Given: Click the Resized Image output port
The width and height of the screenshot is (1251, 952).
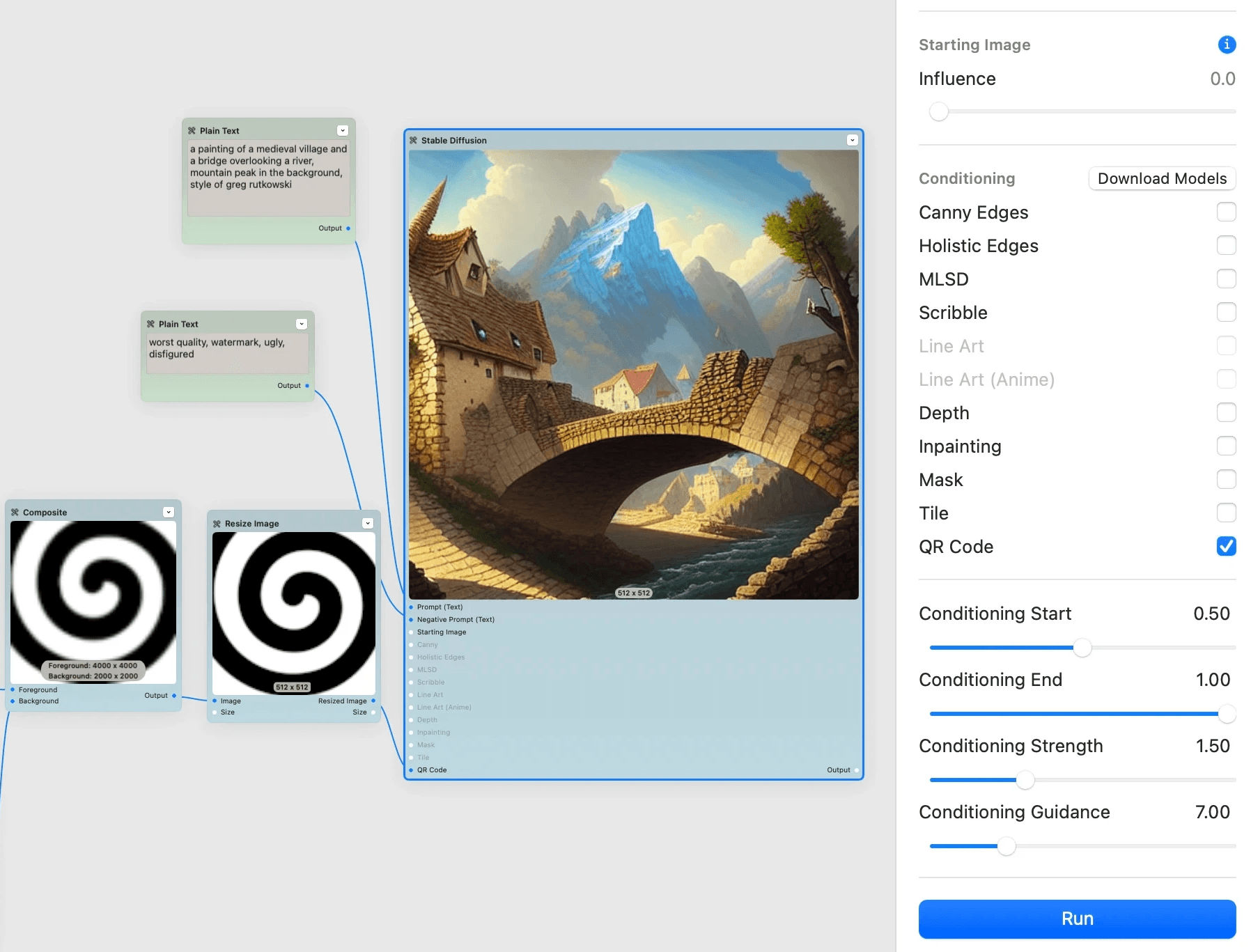Looking at the screenshot, I should 373,701.
